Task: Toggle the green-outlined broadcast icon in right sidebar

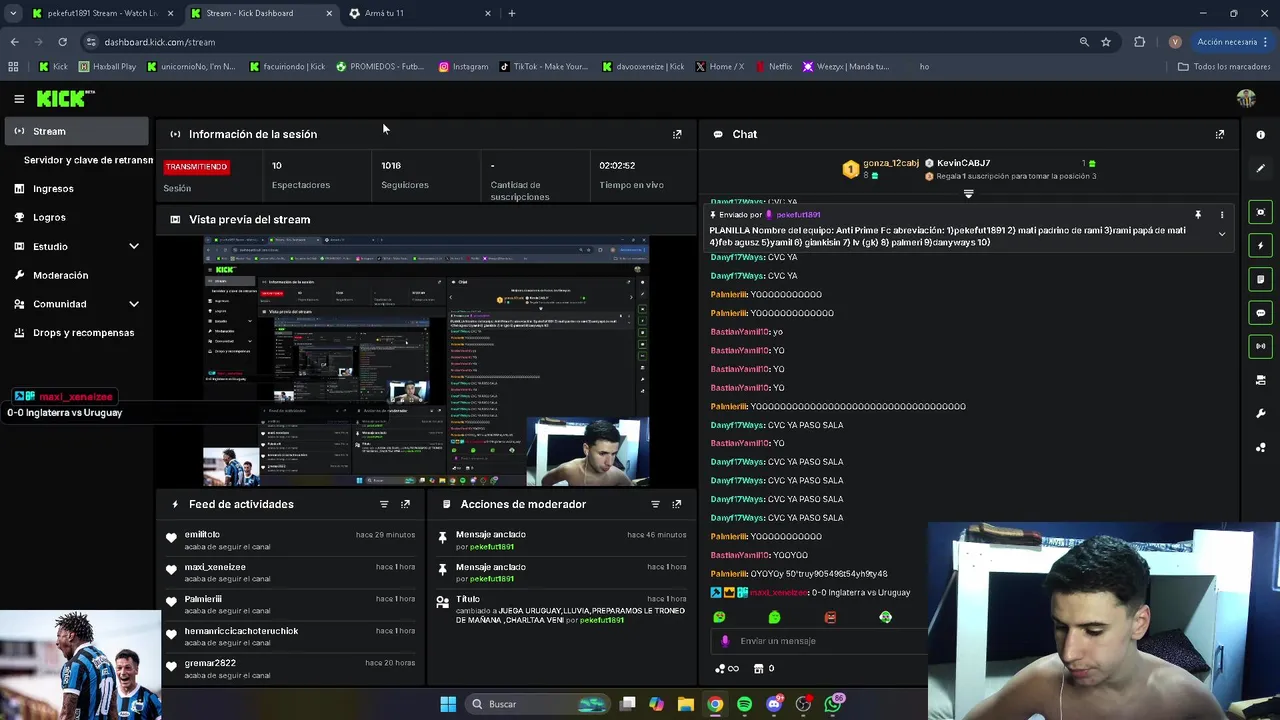Action: (x=1260, y=346)
